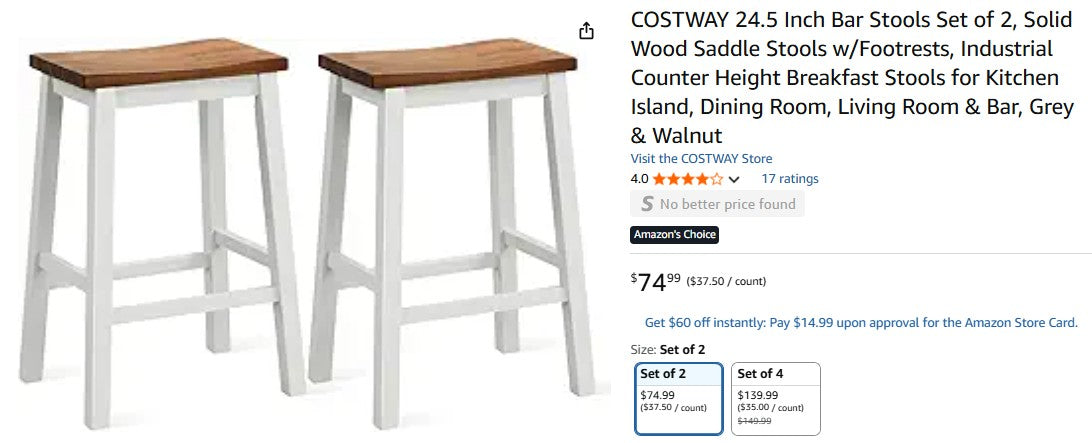Click the 4.0 rating number

[639, 179]
